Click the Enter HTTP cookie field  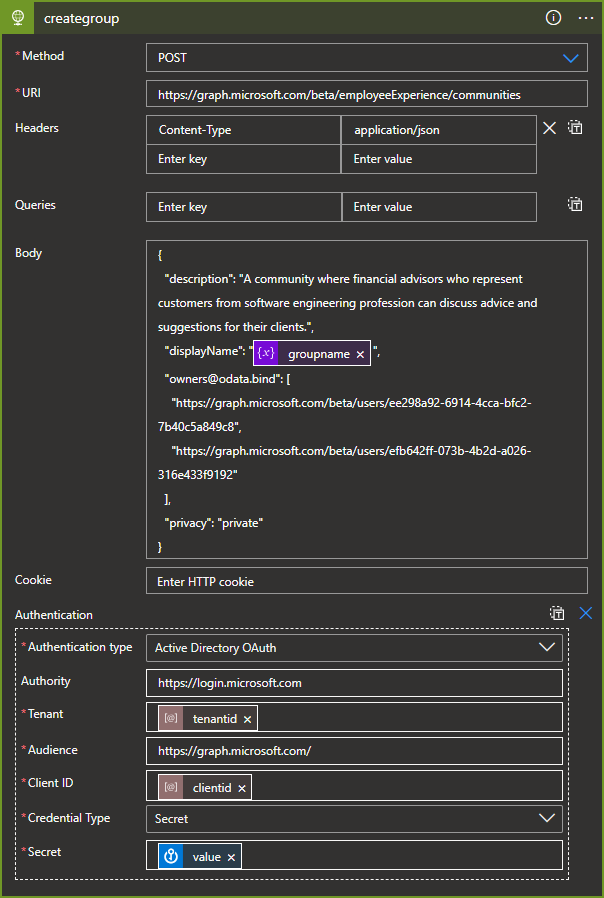click(366, 581)
